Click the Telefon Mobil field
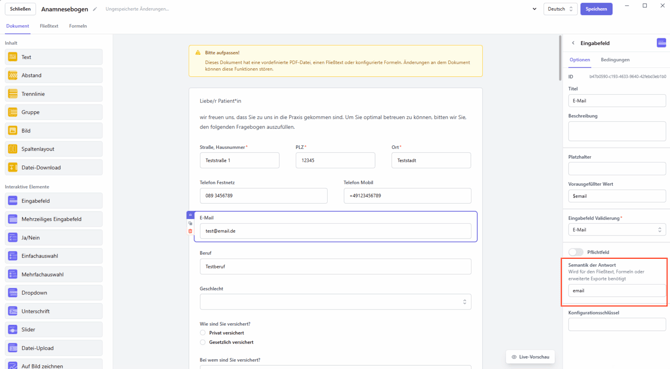This screenshot has height=369, width=670. tap(408, 196)
